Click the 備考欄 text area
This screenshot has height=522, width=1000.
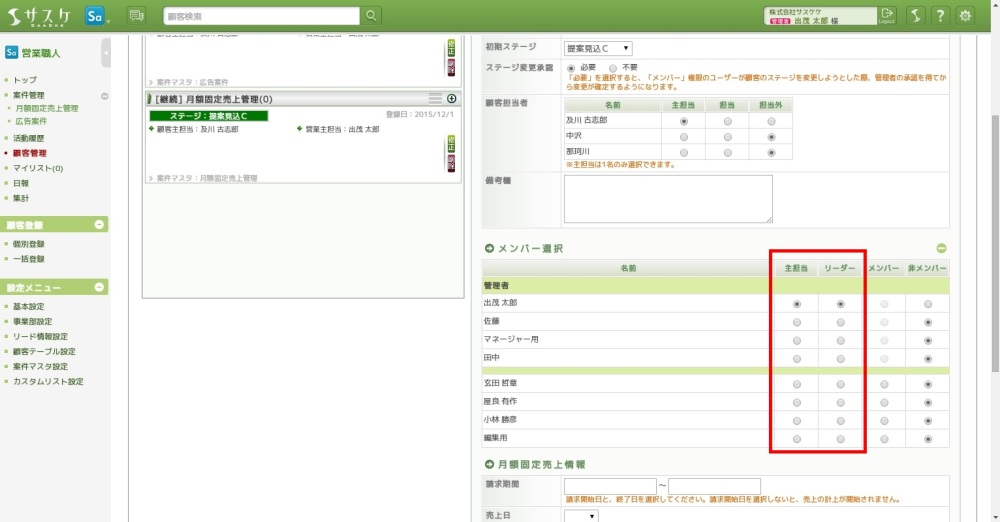668,198
